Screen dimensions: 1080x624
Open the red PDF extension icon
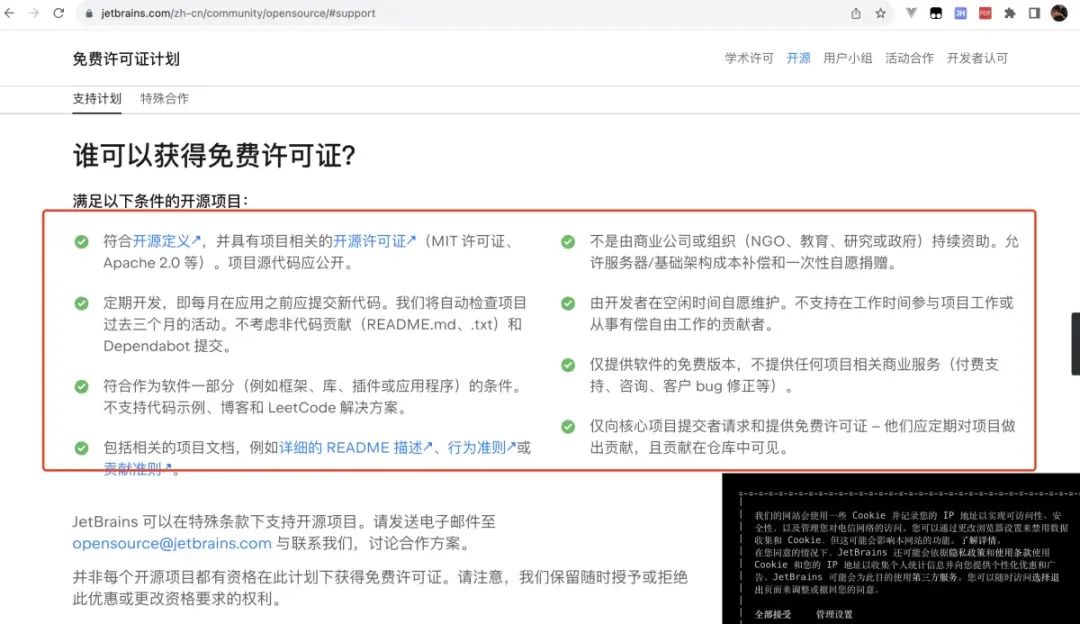pos(985,13)
